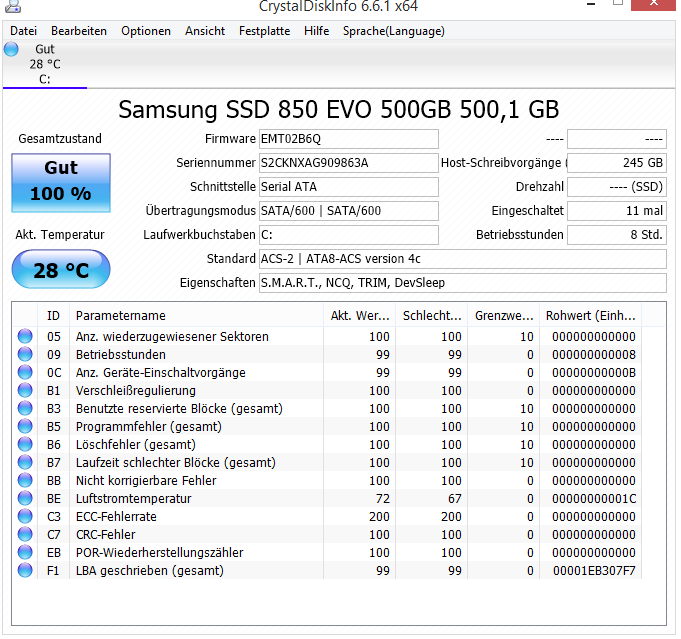Click the Grenzwe... column header
This screenshot has width=681, height=639.
point(504,315)
